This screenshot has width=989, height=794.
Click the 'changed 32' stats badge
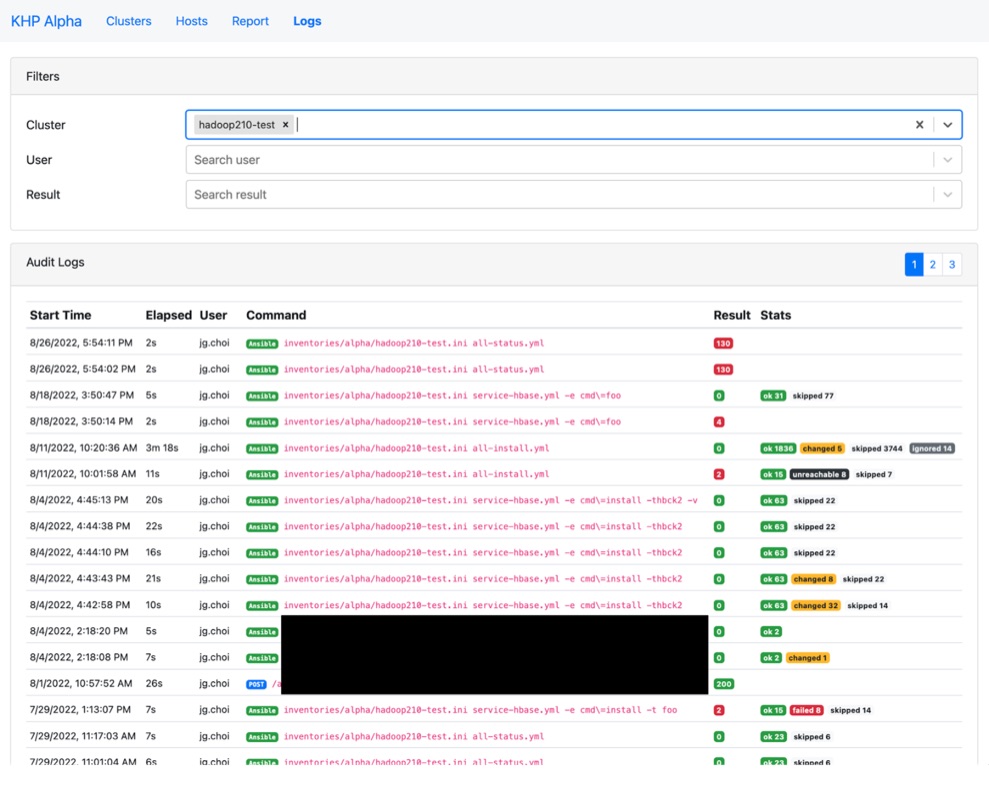click(x=816, y=605)
